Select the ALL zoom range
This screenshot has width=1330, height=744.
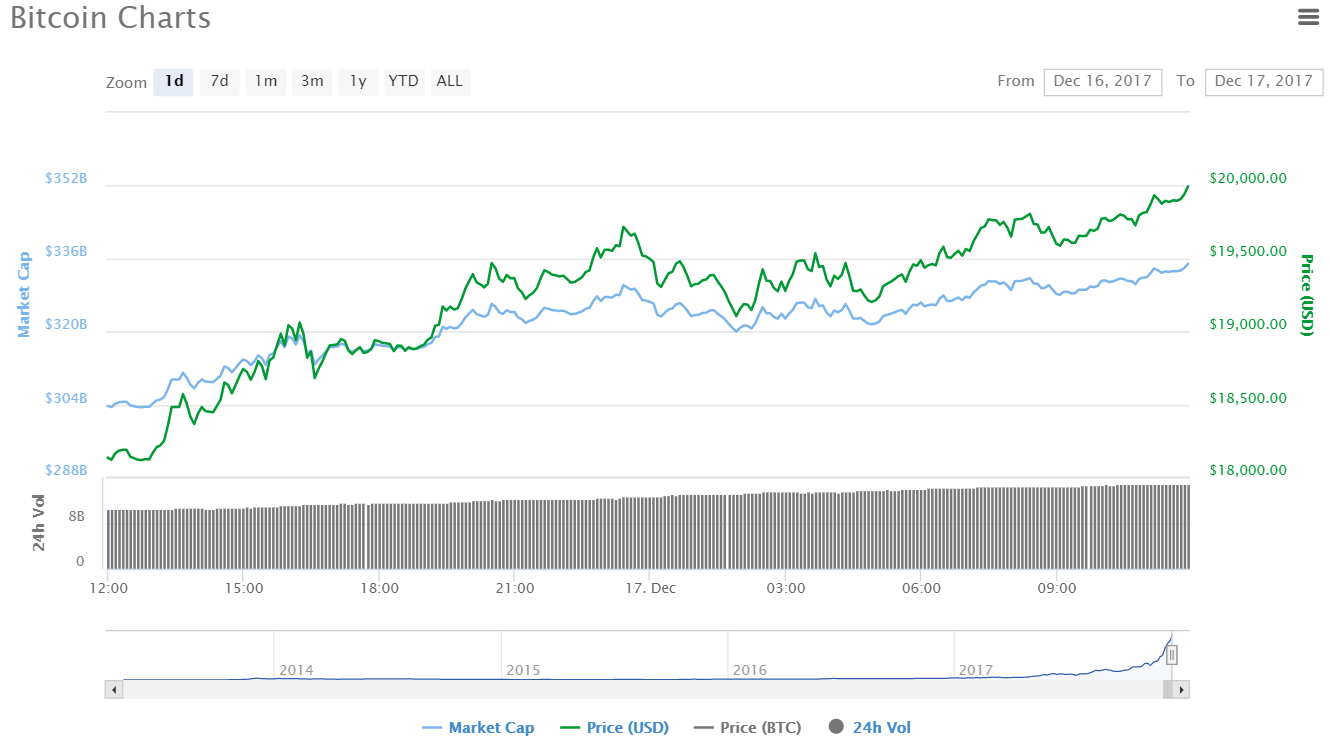click(450, 82)
